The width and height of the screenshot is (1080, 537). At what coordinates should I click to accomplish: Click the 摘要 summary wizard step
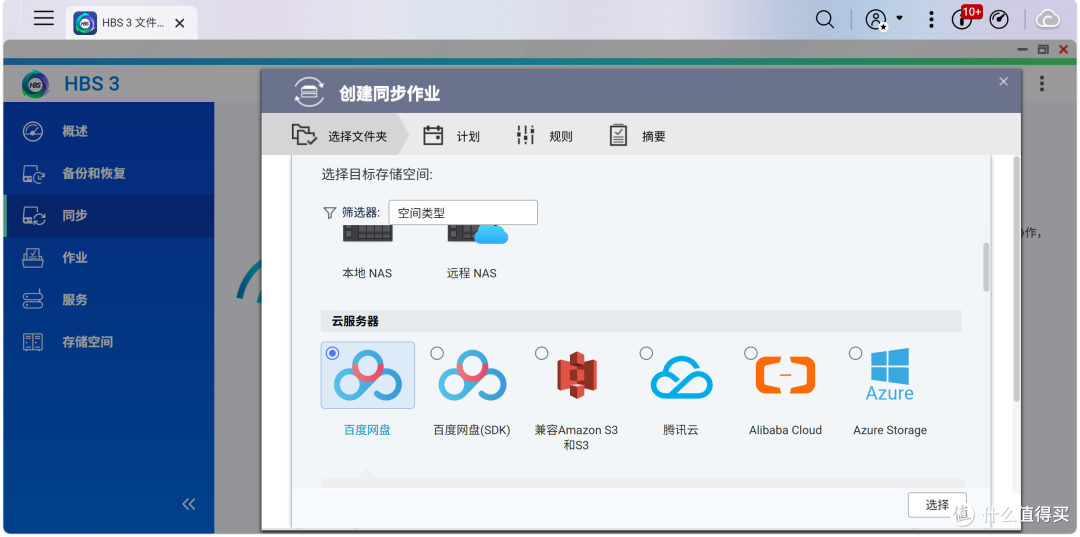pyautogui.click(x=638, y=136)
